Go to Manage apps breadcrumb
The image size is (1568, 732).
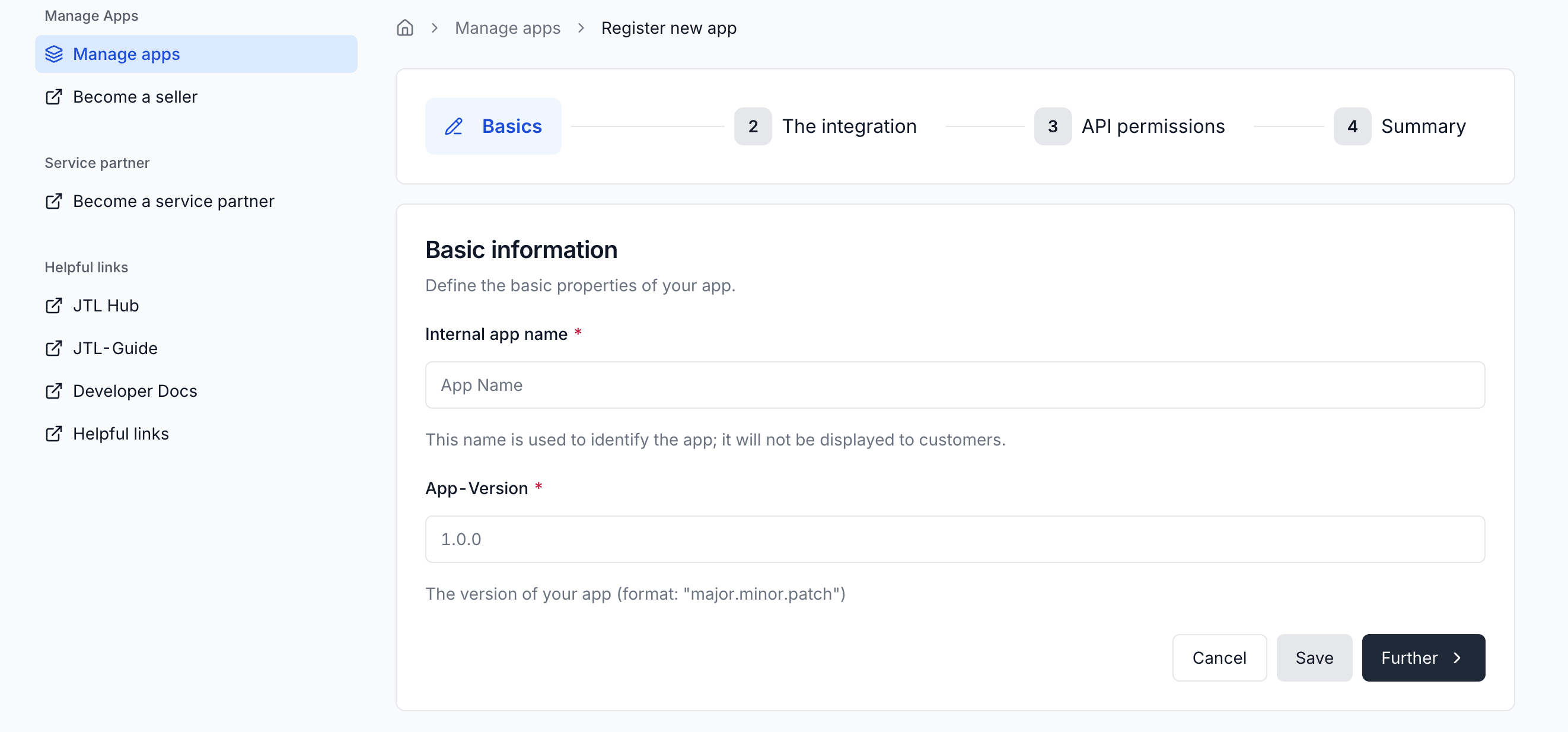(508, 28)
